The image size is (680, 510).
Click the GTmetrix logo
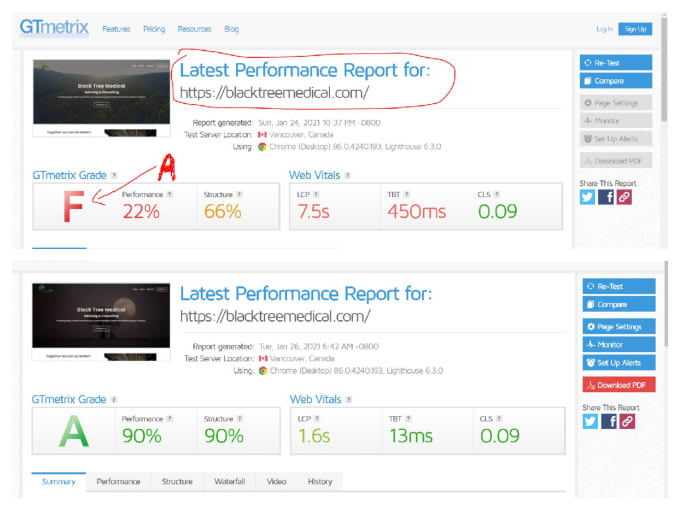click(54, 27)
